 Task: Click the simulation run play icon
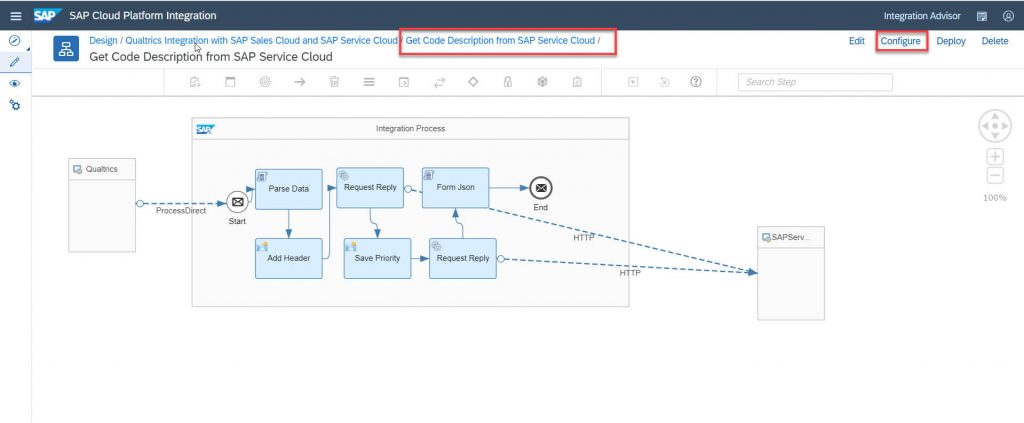coord(632,82)
